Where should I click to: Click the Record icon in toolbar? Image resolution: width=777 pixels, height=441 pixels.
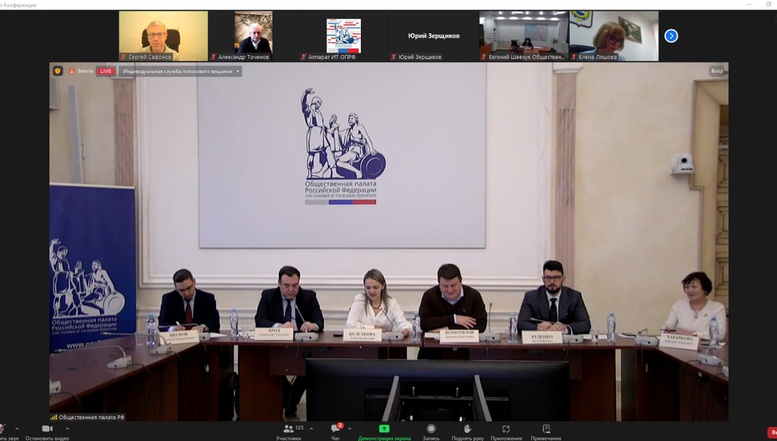coord(431,429)
